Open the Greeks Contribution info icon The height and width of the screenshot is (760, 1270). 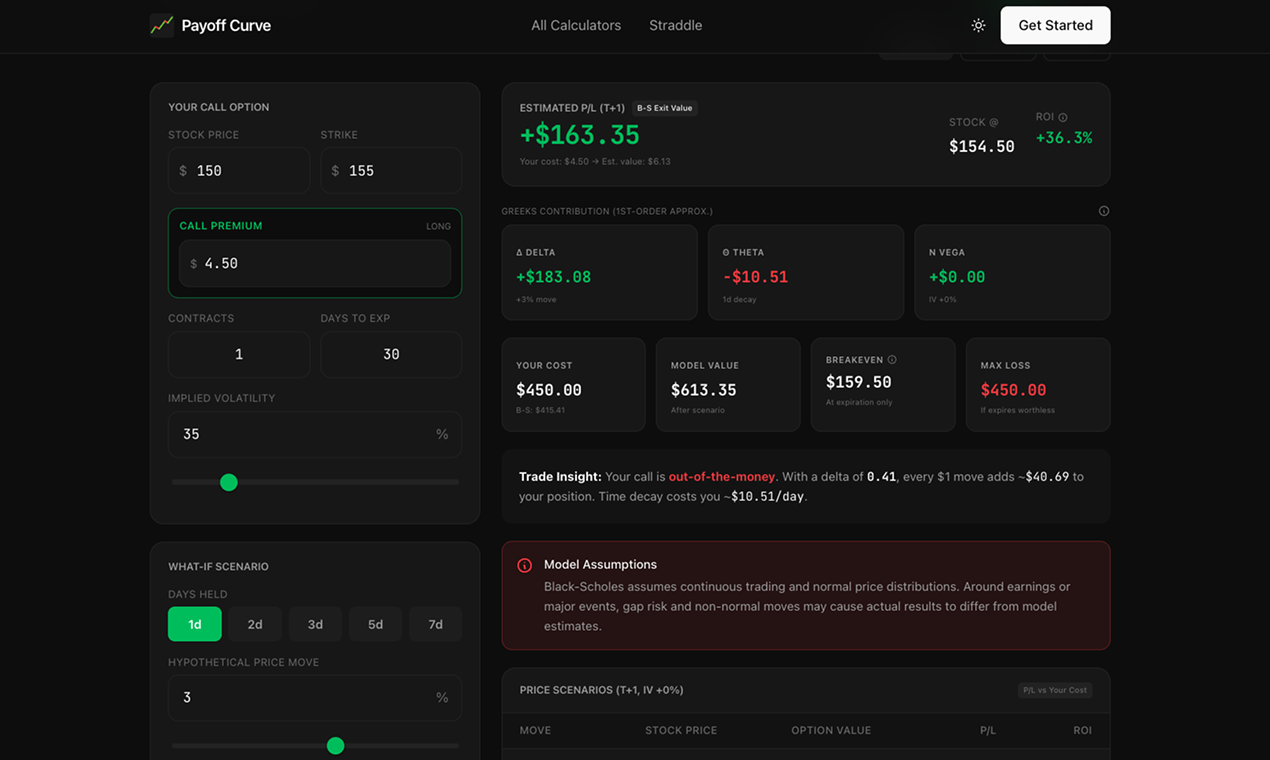tap(1103, 210)
